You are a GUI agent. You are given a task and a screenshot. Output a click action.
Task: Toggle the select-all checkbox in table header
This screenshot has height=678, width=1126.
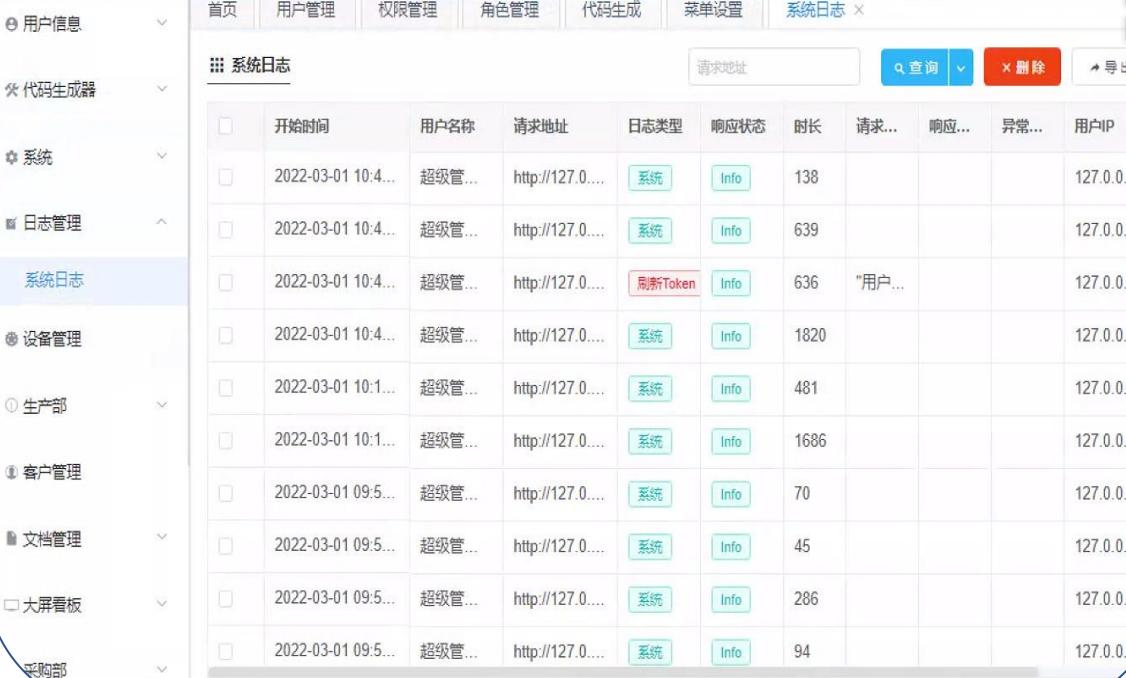coord(225,126)
